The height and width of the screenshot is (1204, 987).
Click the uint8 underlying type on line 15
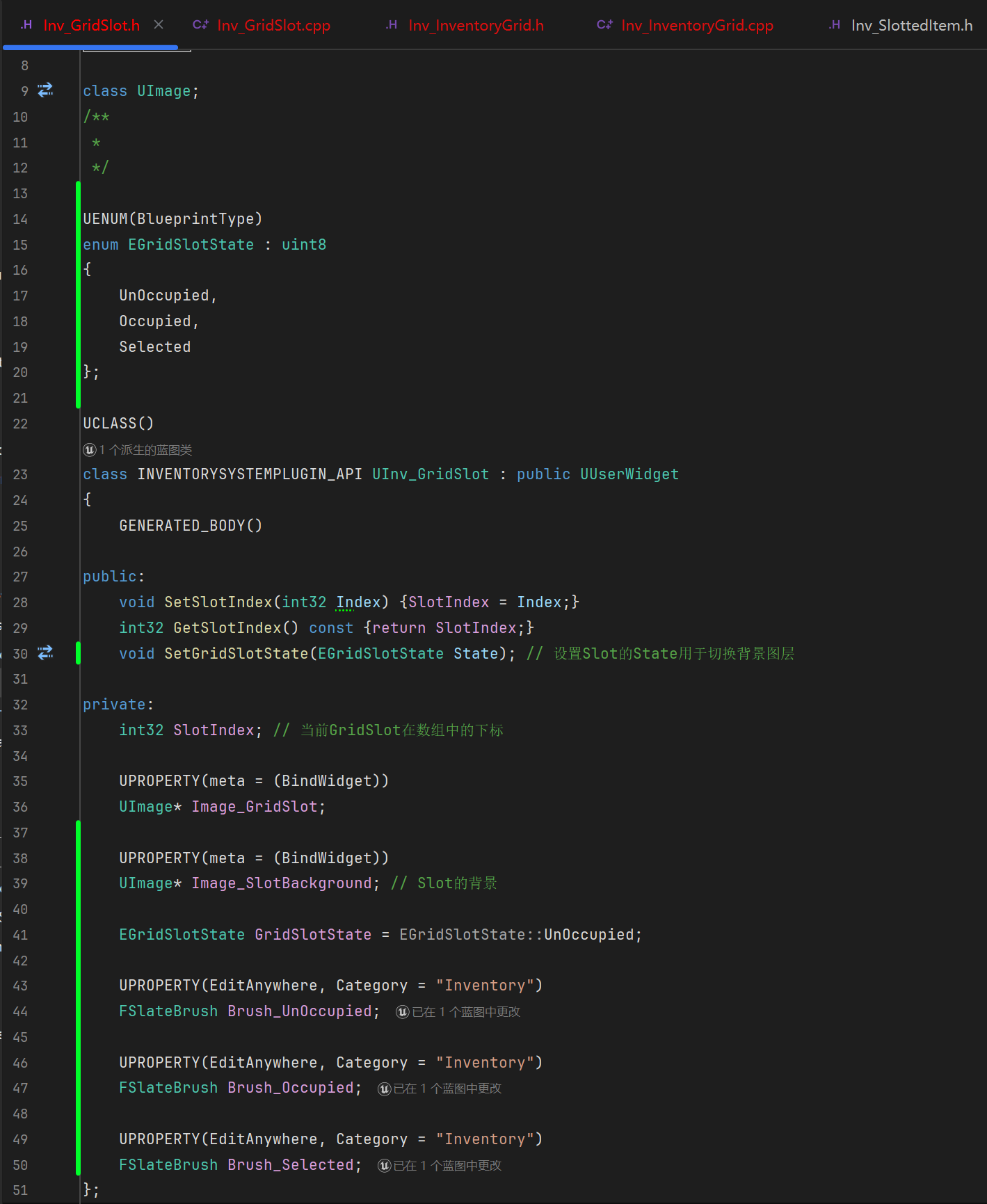(x=304, y=245)
